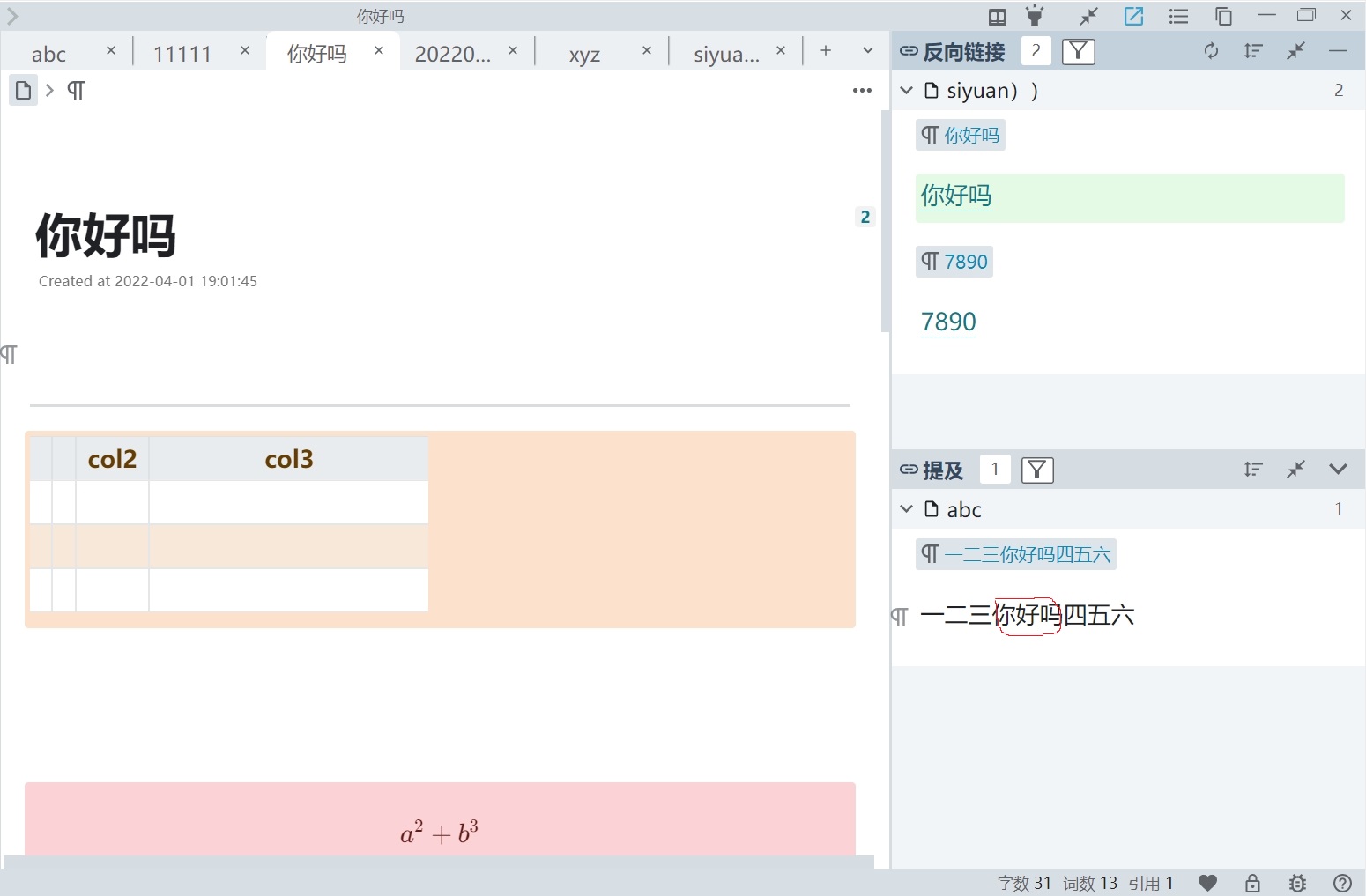Click the bug icon in the status bar
Viewport: 1366px width, 896px height.
pyautogui.click(x=1297, y=883)
